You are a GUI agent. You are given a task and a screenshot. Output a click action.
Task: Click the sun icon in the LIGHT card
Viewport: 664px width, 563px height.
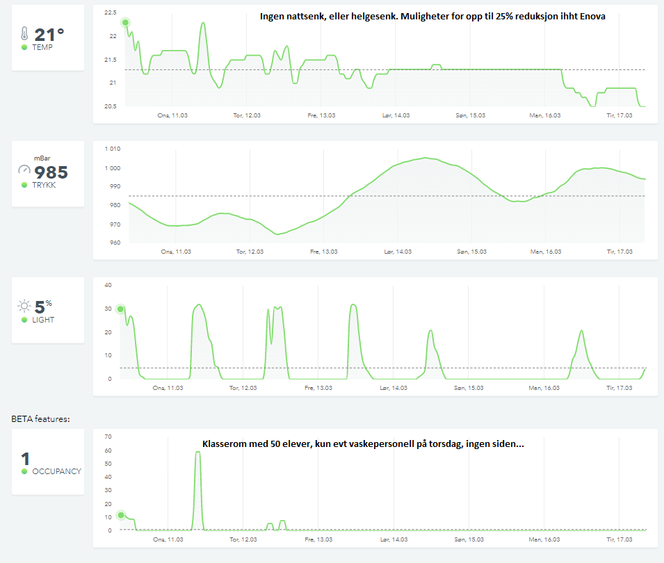pyautogui.click(x=23, y=305)
